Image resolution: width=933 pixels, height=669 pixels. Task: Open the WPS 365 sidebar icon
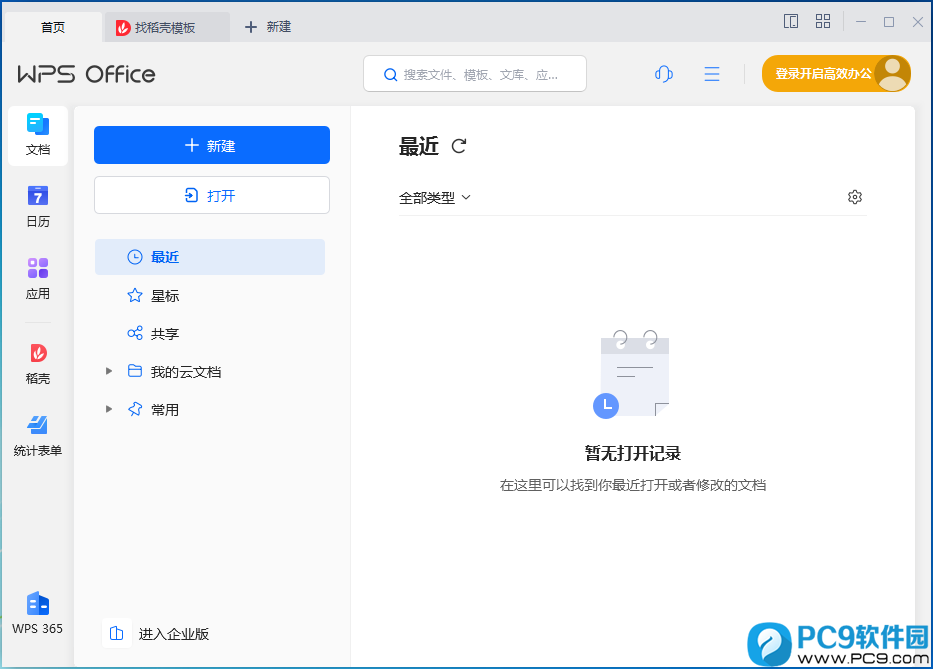point(37,613)
